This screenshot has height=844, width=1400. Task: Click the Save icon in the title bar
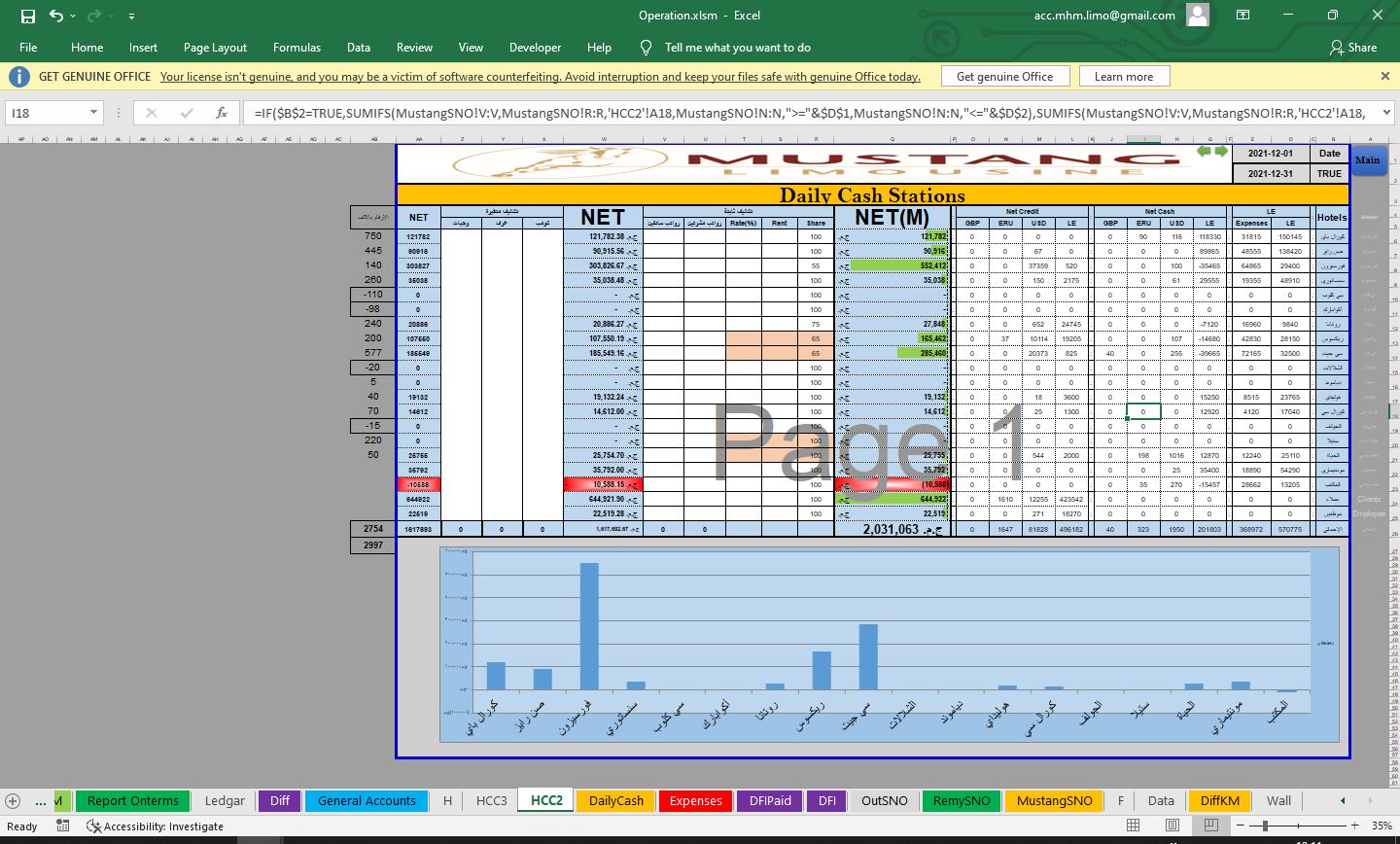pyautogui.click(x=27, y=16)
